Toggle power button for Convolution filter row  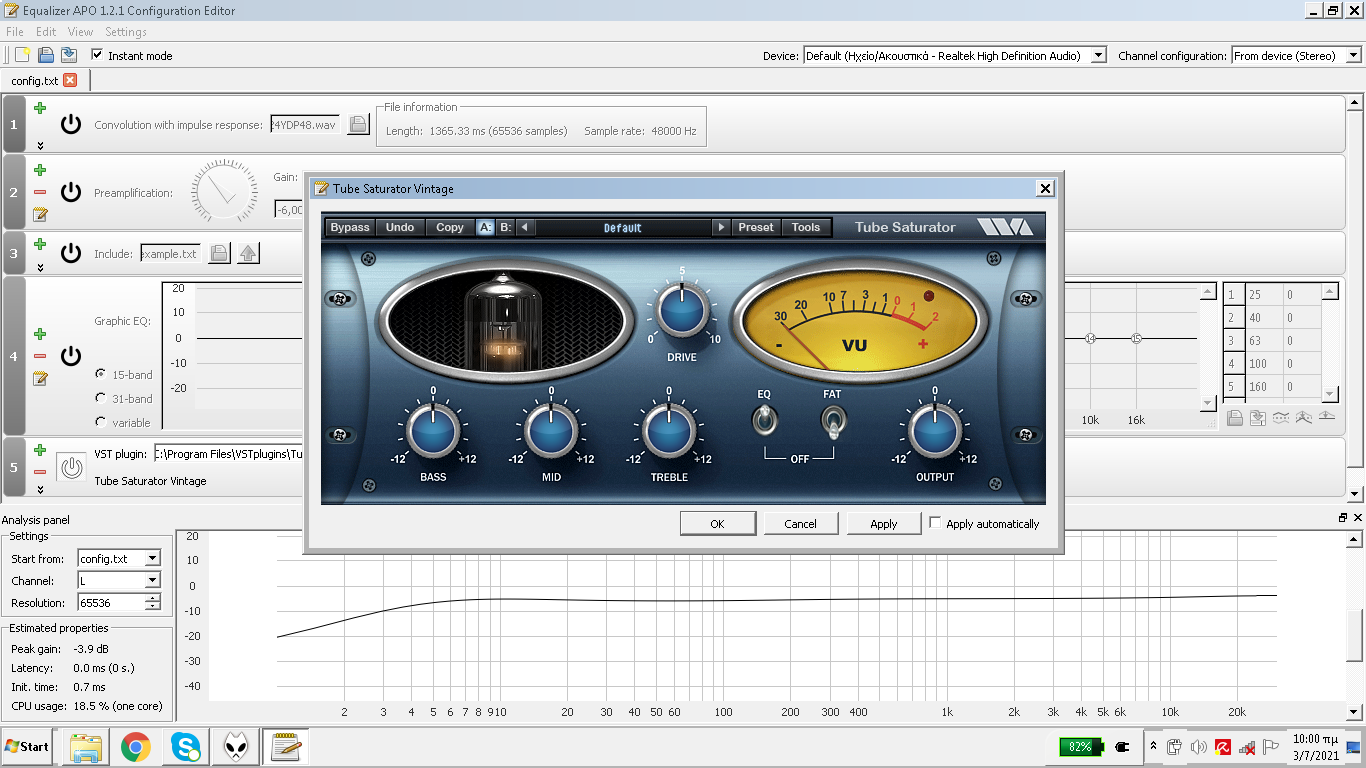(x=71, y=124)
